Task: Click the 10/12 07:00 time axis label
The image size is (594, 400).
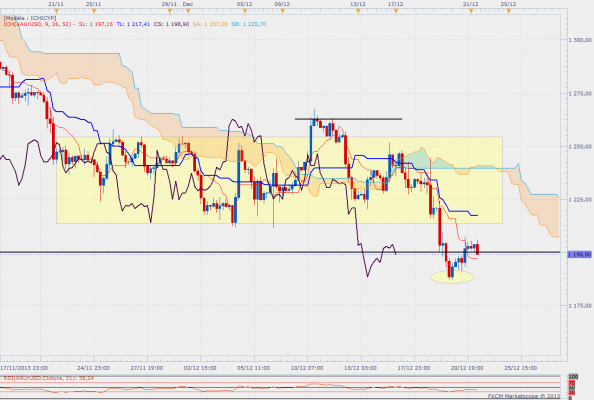Action: click(307, 368)
